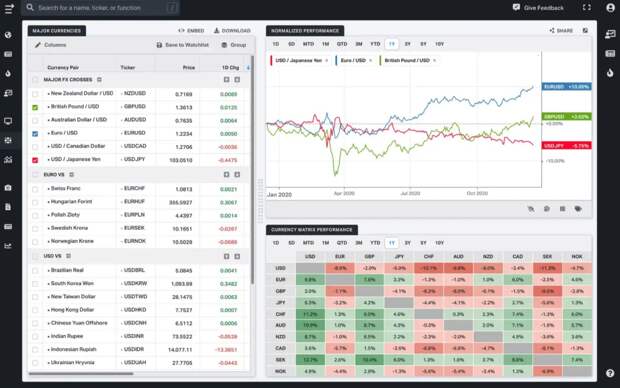Click the blue Euro / USD color marker
This screenshot has width=620, height=388.
[x=336, y=61]
